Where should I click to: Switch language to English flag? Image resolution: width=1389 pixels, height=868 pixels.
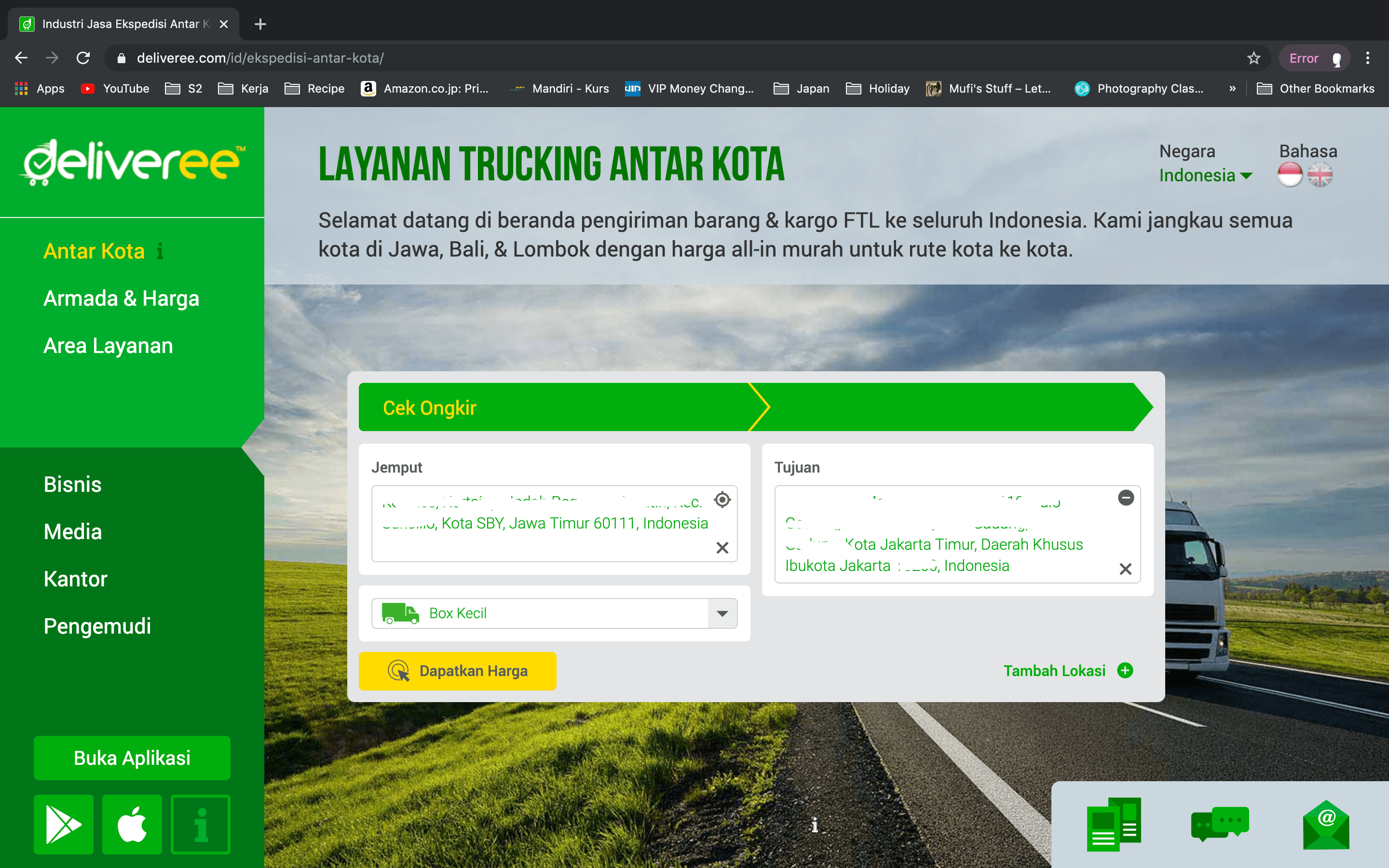(1320, 175)
